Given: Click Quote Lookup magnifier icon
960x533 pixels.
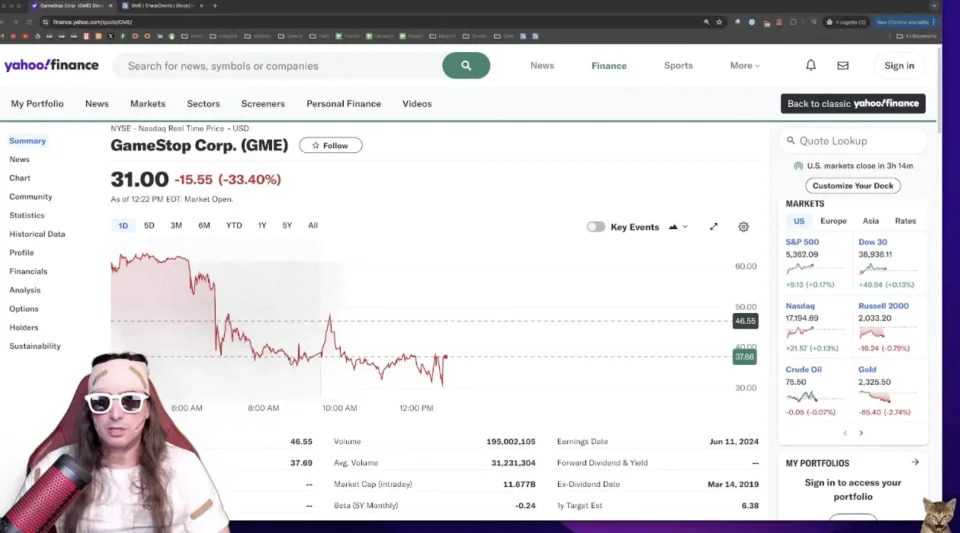Looking at the screenshot, I should click(x=791, y=140).
